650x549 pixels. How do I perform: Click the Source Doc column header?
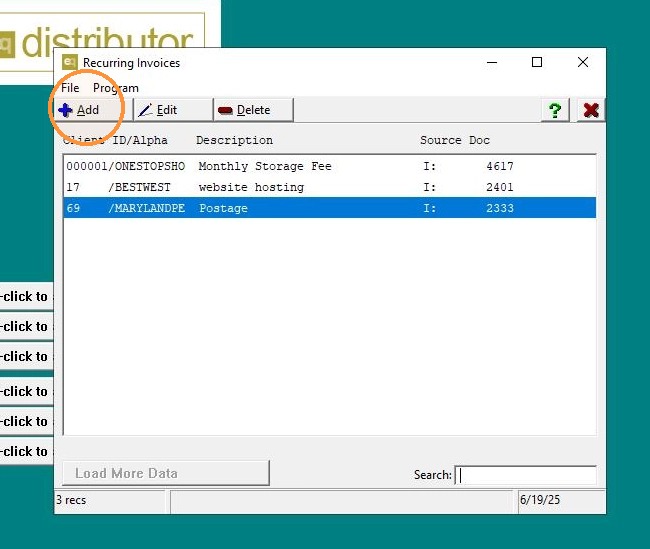(x=455, y=140)
